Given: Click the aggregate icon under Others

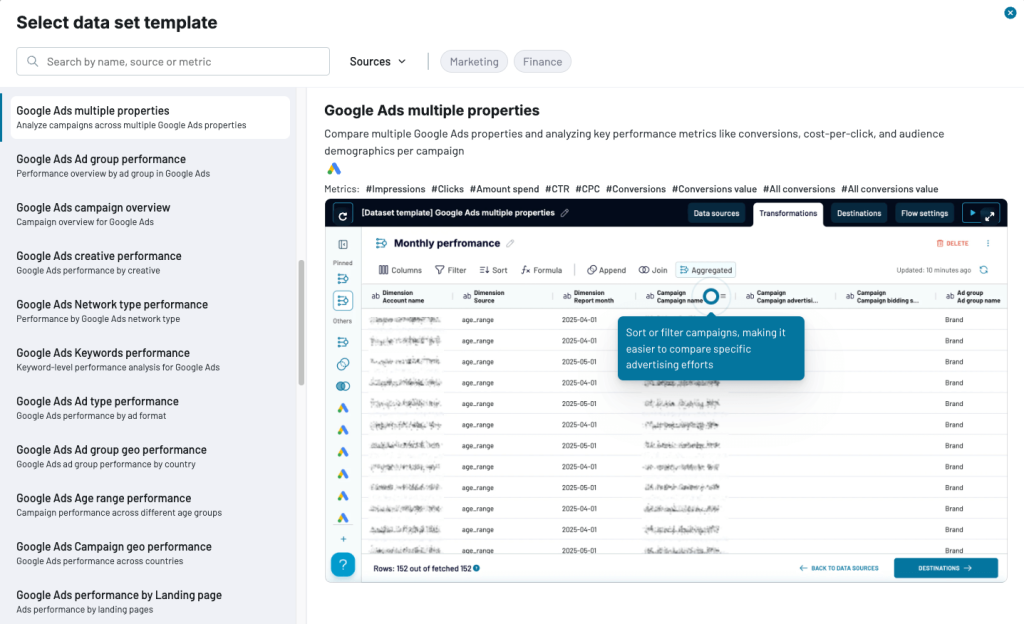Looking at the screenshot, I should [343, 342].
